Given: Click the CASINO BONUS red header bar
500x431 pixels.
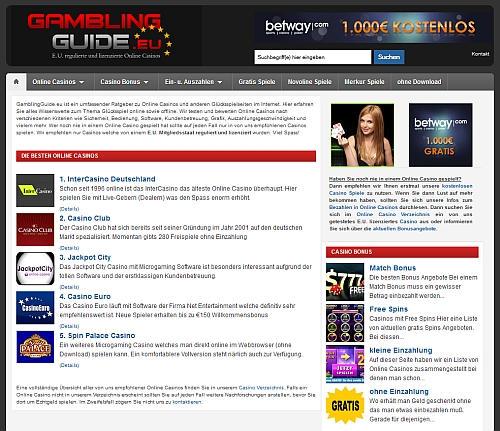Looking at the screenshot, I should tap(402, 252).
